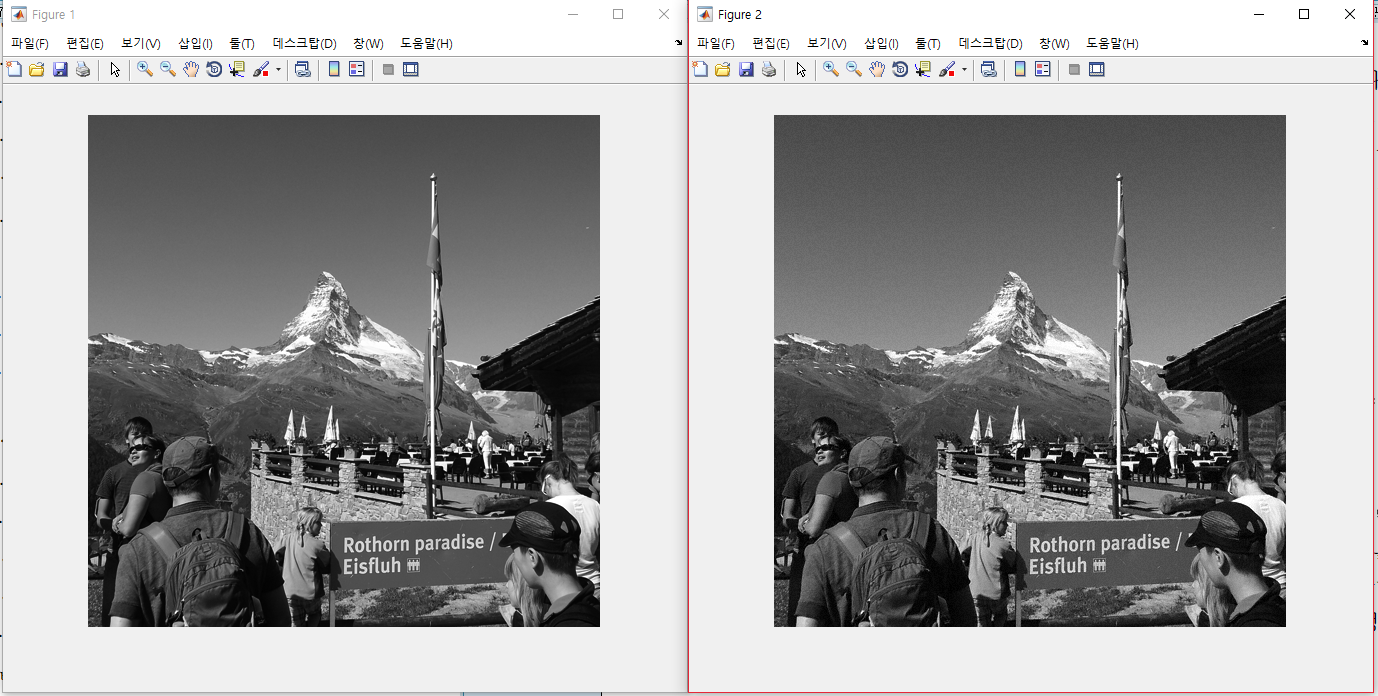Print Figure 2 with the printer icon
This screenshot has width=1378, height=696.
(769, 70)
